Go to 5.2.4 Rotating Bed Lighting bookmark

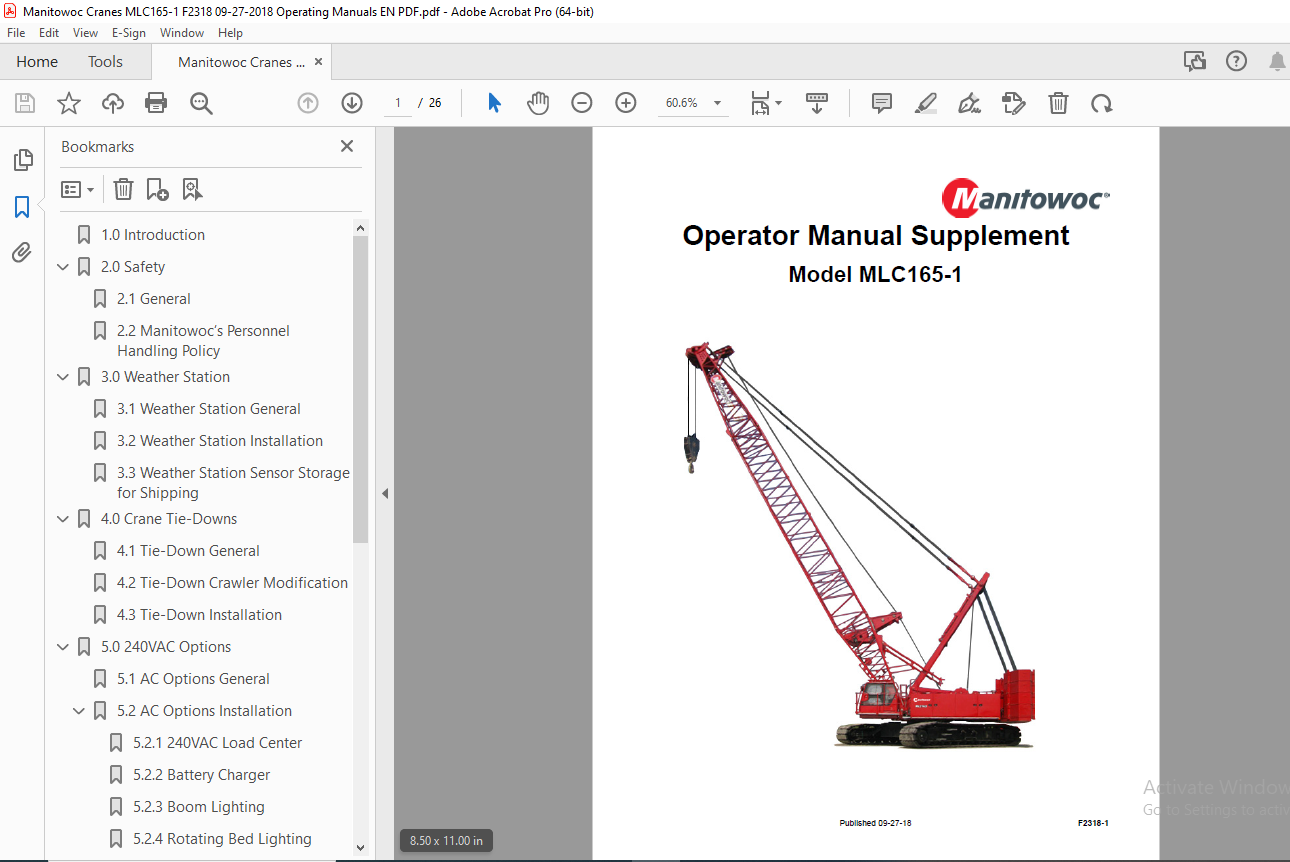click(x=222, y=839)
